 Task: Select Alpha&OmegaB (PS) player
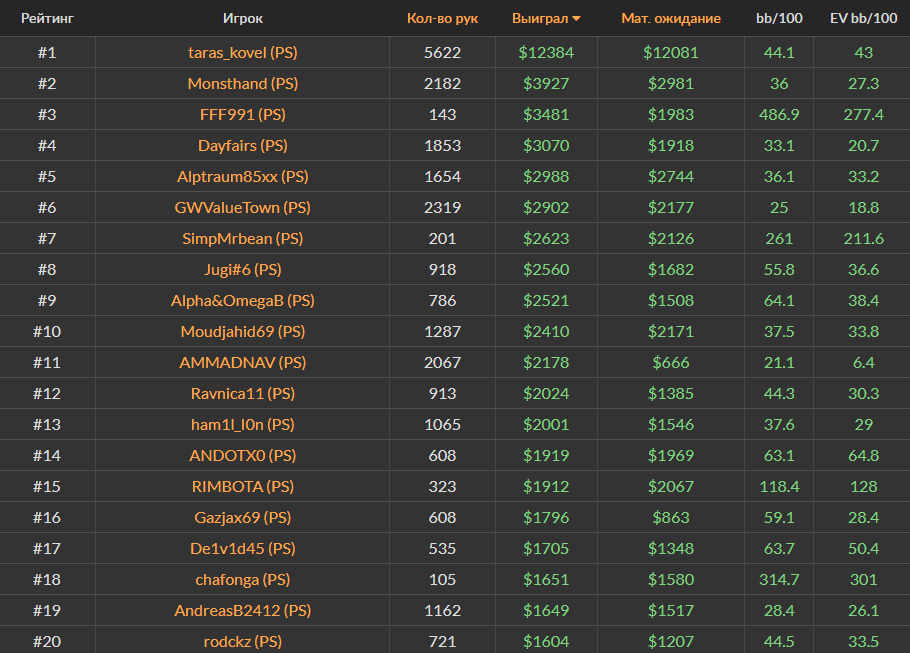(x=242, y=300)
